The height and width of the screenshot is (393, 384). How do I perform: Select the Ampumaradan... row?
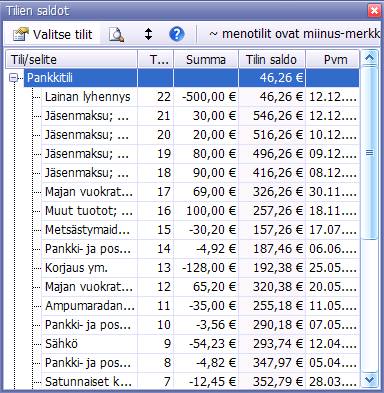(200, 306)
